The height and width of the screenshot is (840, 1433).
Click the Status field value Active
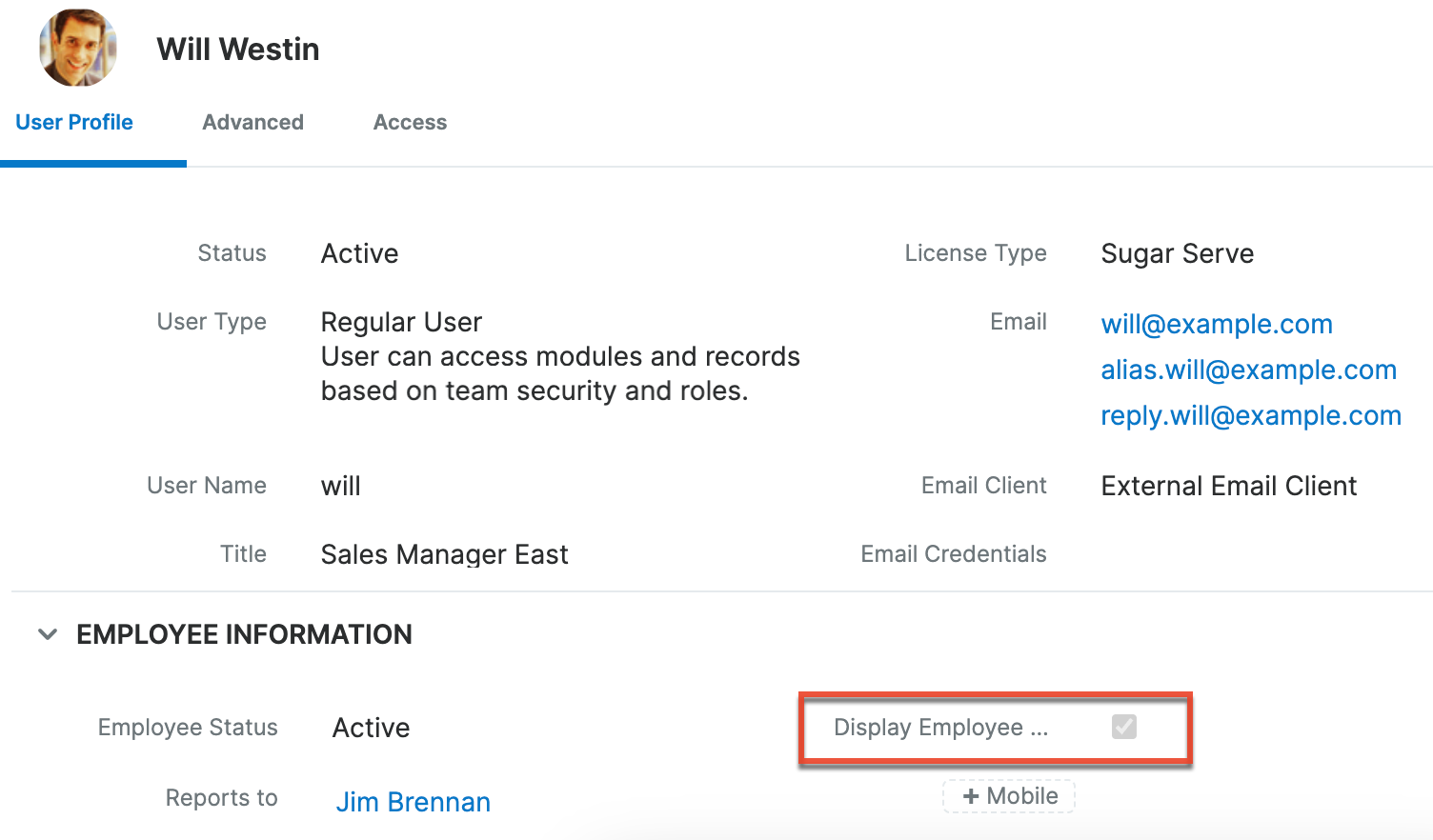pyautogui.click(x=359, y=253)
